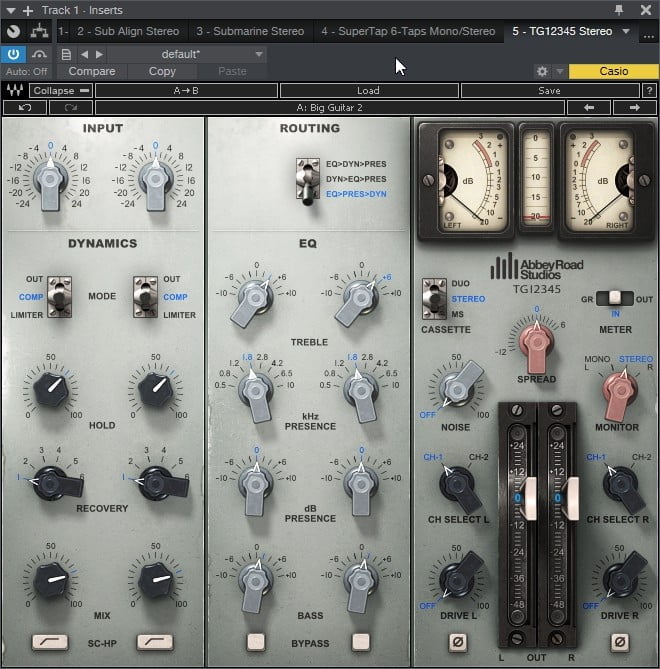
Task: Toggle left dynamics MODE switch
Action: 59,297
